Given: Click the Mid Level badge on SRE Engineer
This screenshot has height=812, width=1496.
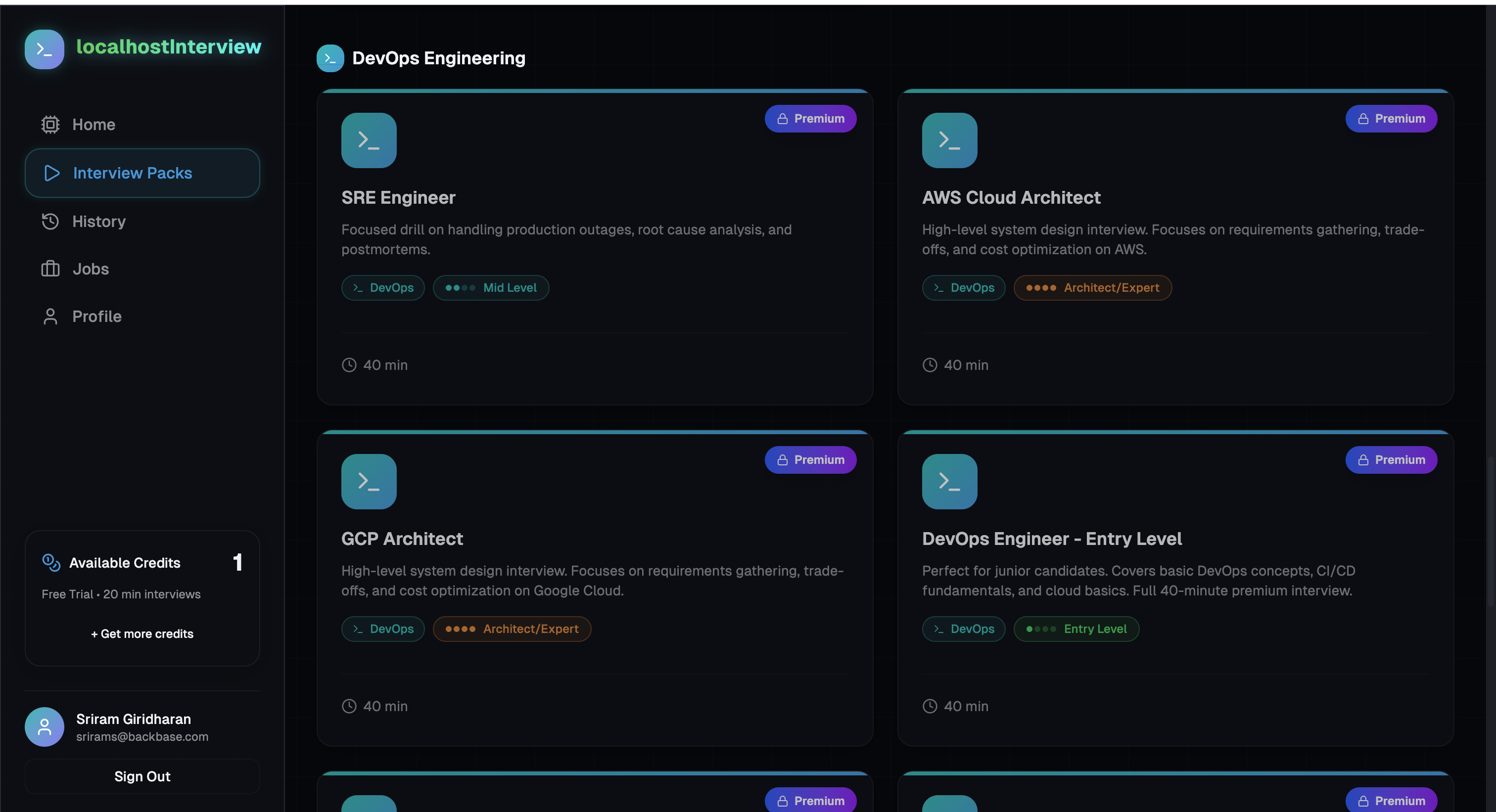Looking at the screenshot, I should 491,287.
